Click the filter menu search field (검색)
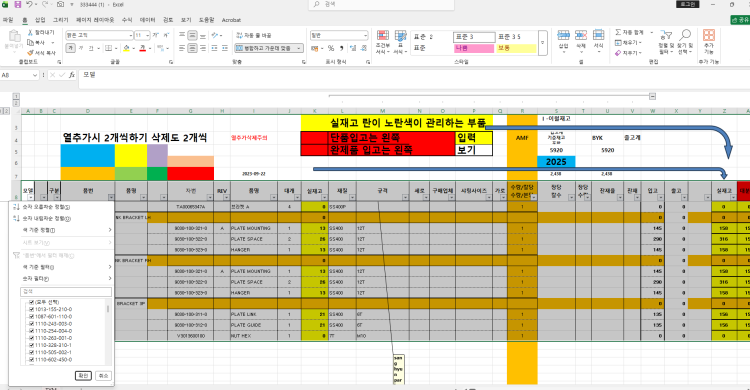Image resolution: width=750 pixels, height=390 pixels. [66, 291]
